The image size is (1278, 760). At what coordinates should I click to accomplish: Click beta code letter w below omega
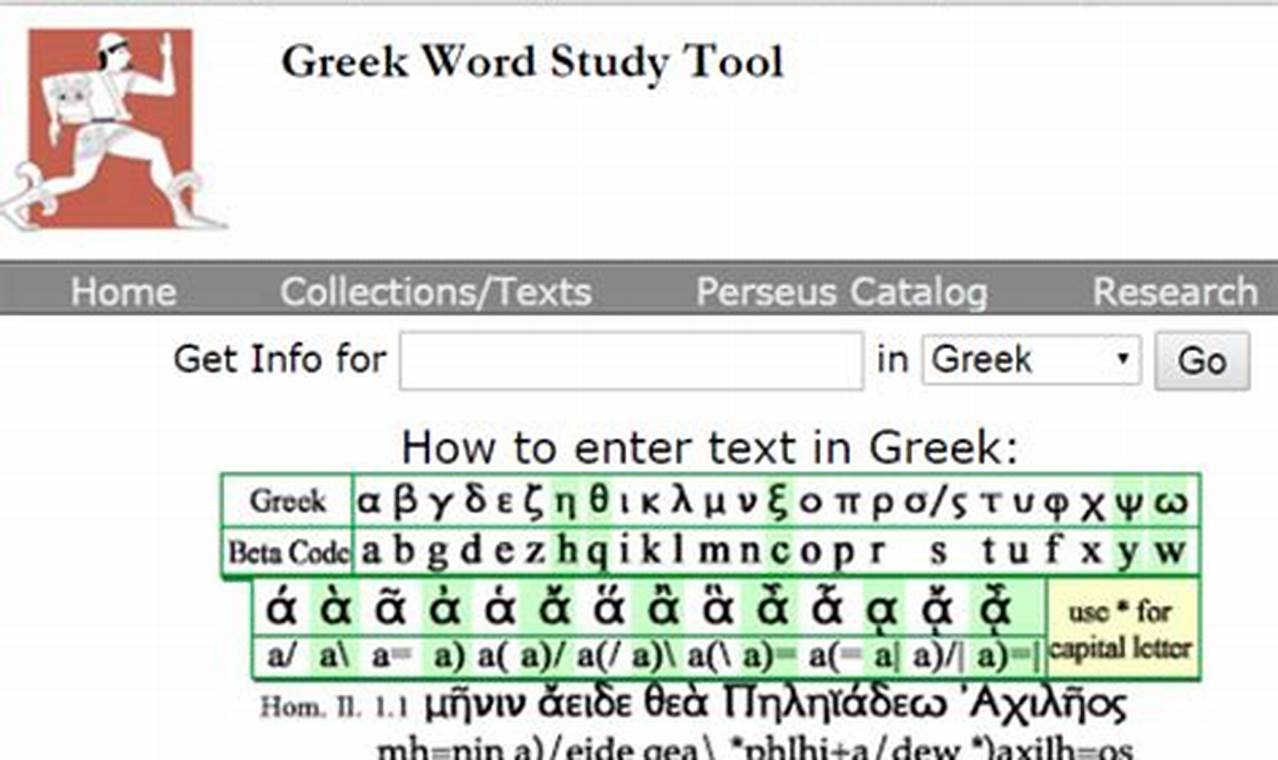coord(1172,550)
